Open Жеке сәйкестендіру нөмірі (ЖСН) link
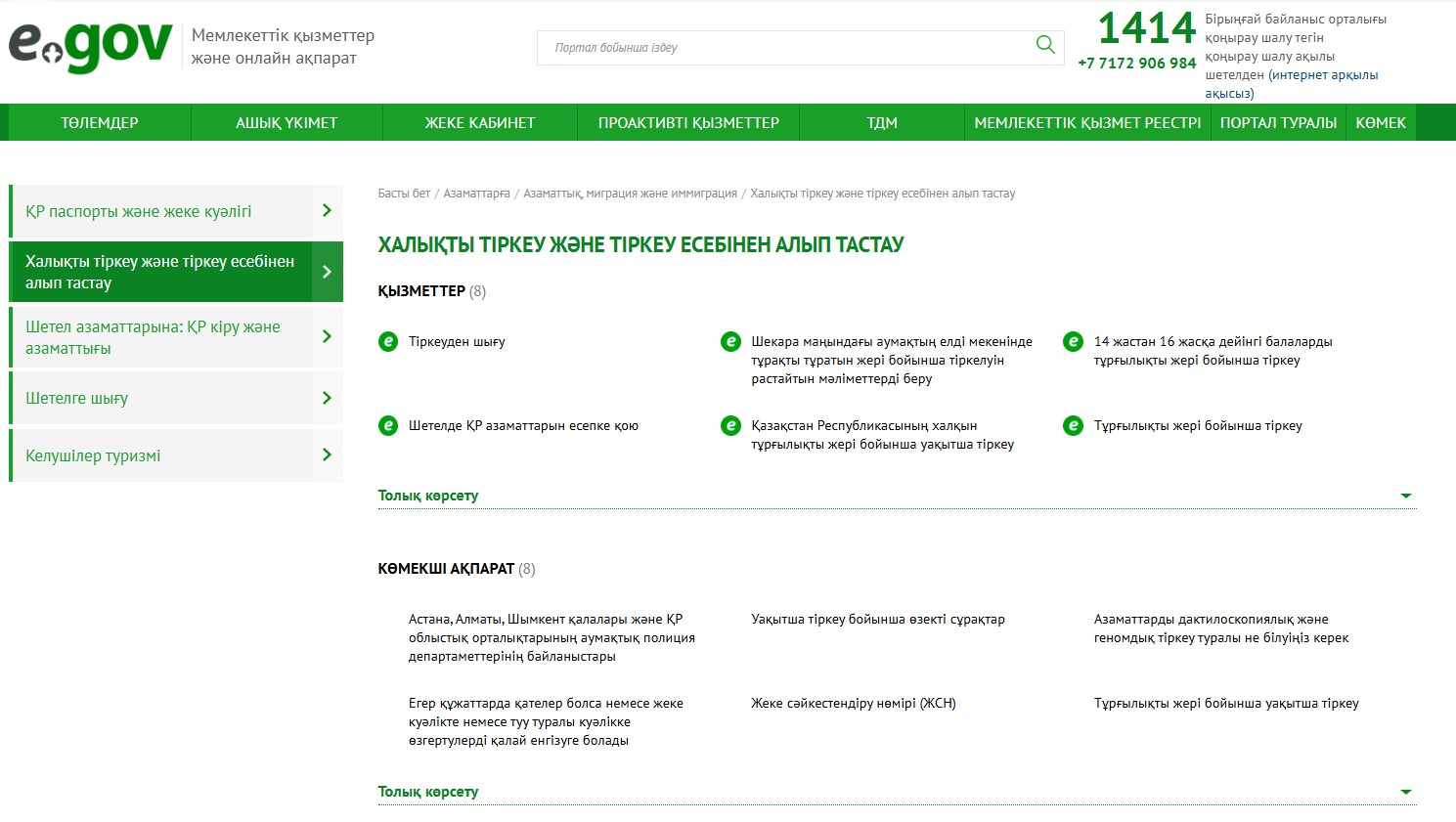 [853, 704]
